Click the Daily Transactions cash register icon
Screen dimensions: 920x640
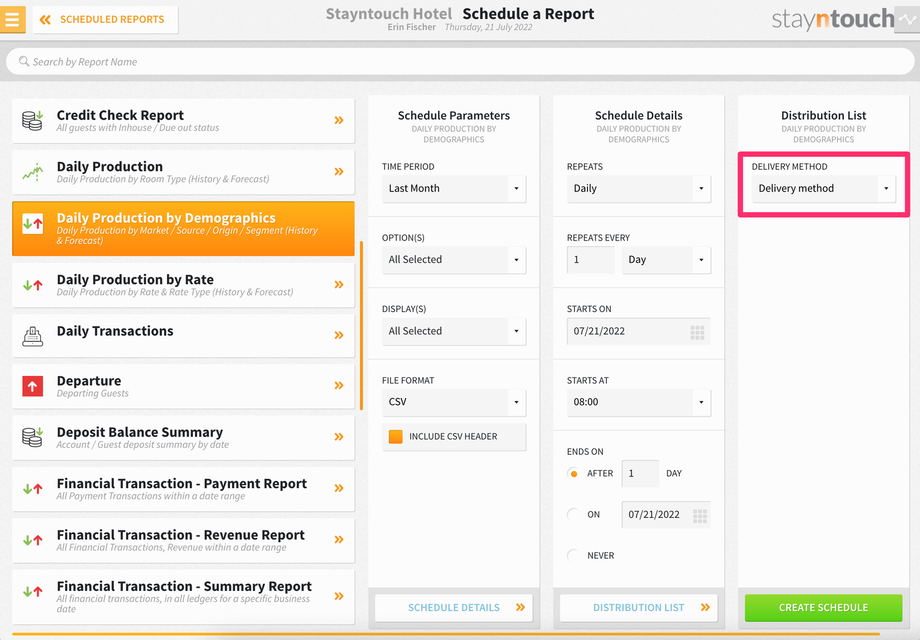pyautogui.click(x=32, y=336)
